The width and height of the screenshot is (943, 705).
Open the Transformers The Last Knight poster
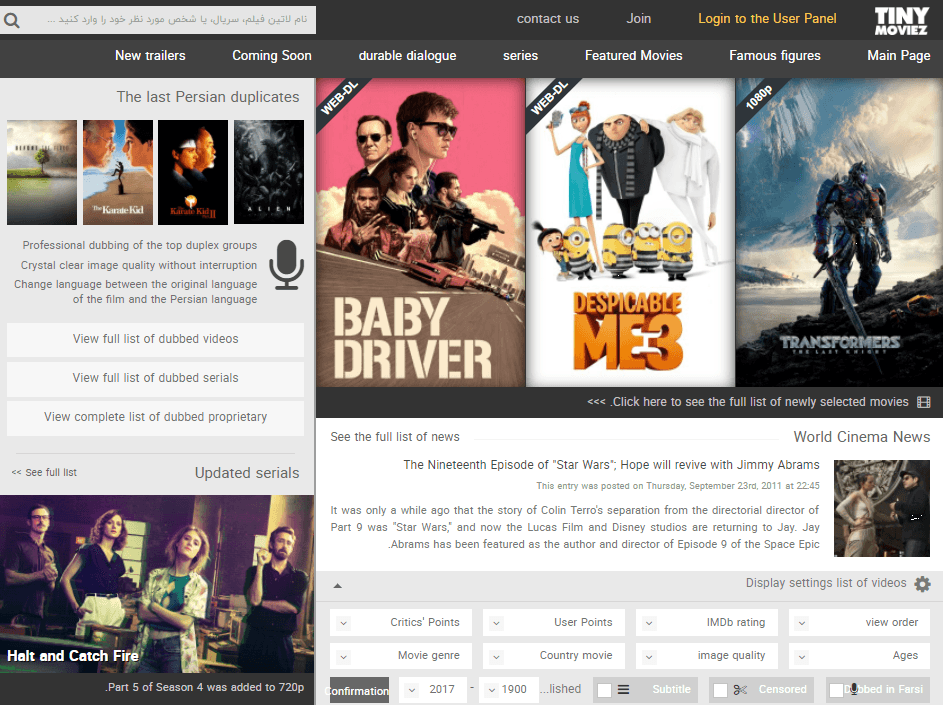(x=839, y=232)
